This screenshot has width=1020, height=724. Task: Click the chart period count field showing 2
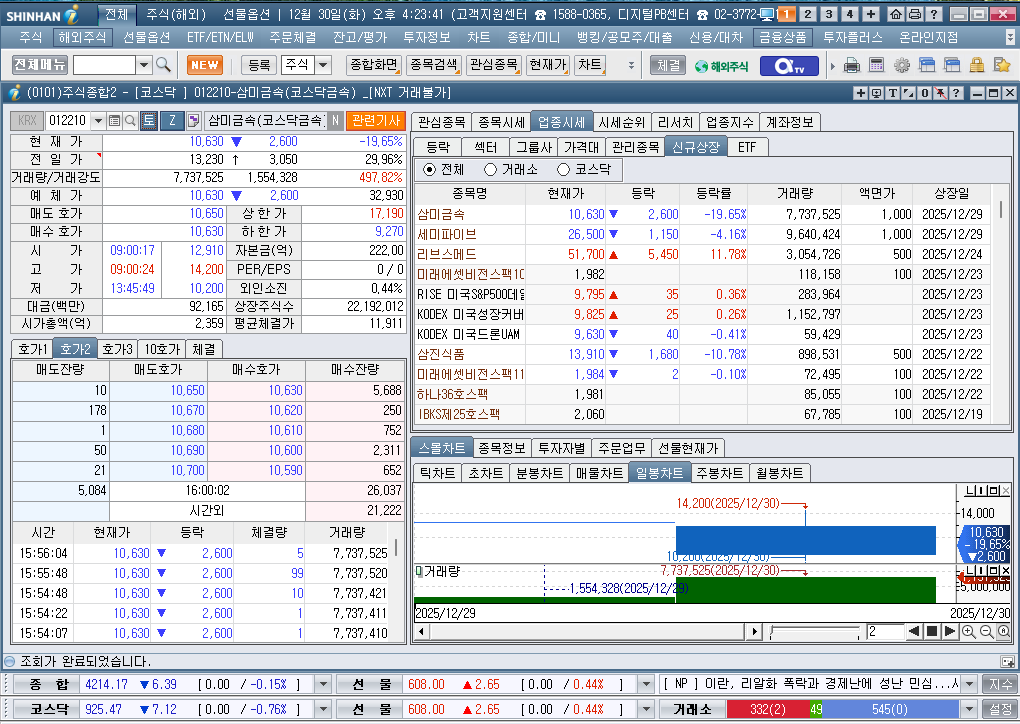pos(885,632)
